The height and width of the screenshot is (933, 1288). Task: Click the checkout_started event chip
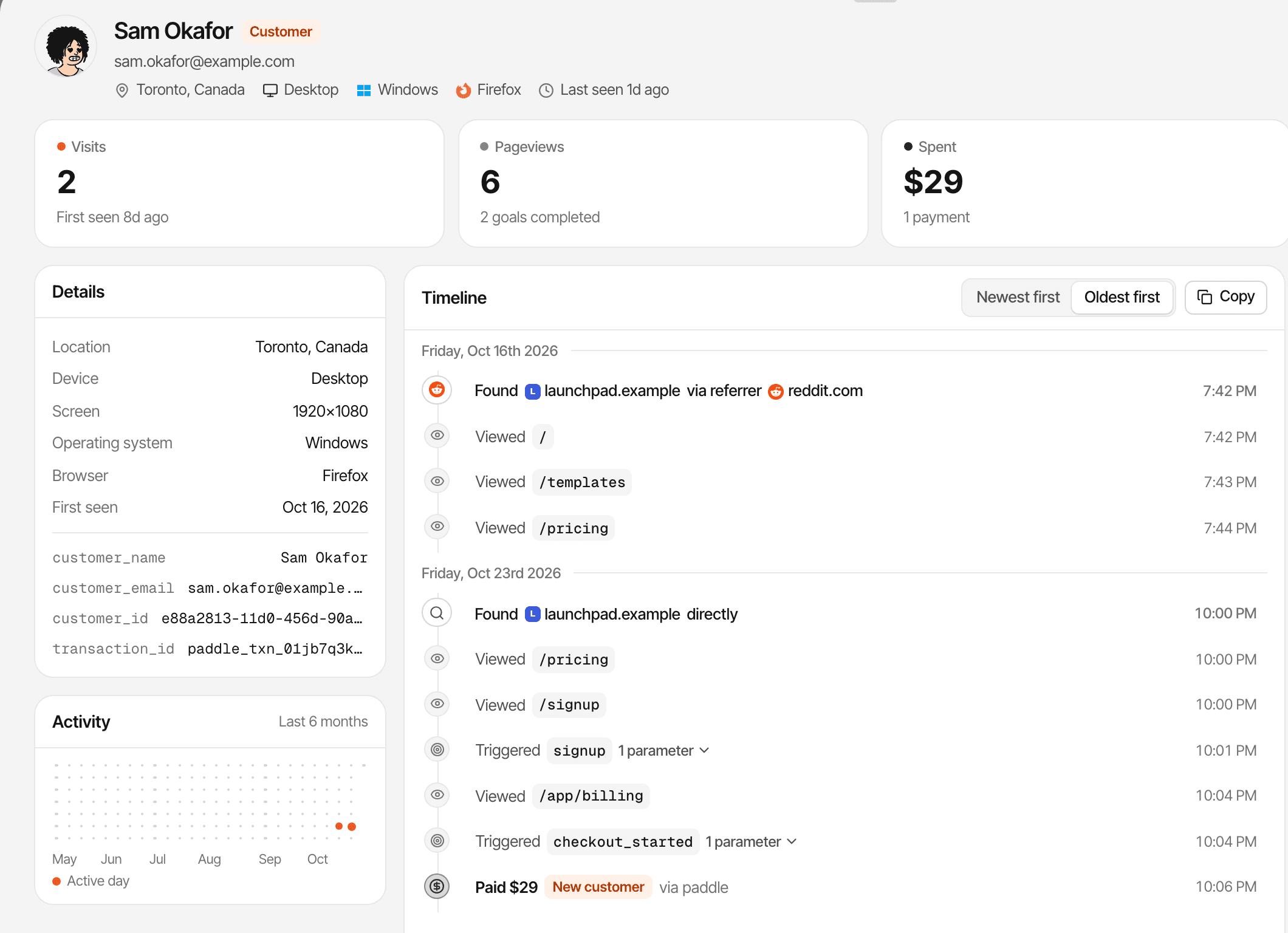coord(623,842)
